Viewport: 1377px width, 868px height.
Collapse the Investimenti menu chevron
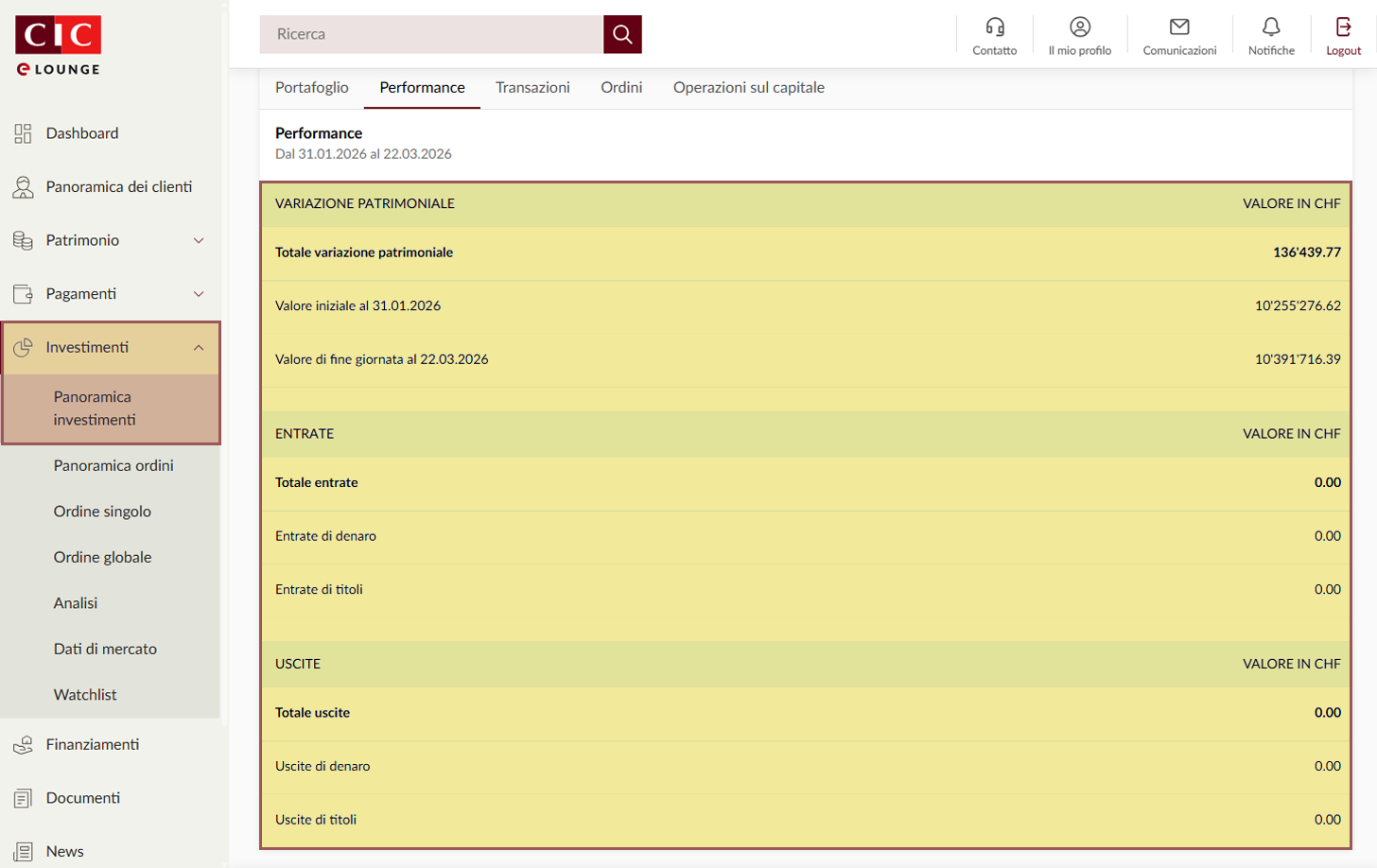click(199, 348)
